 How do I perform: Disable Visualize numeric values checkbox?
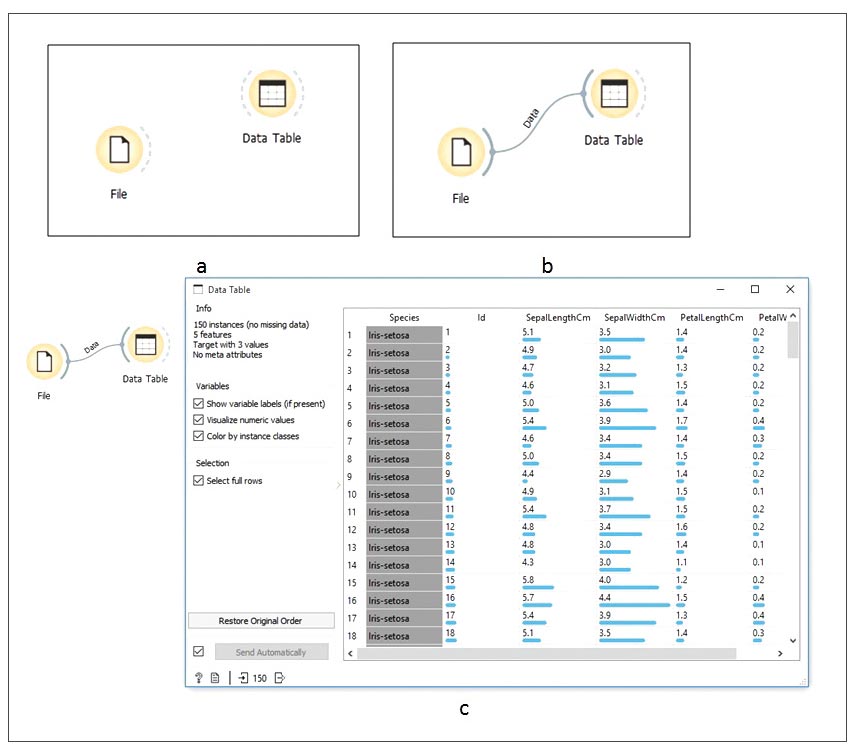tap(198, 420)
